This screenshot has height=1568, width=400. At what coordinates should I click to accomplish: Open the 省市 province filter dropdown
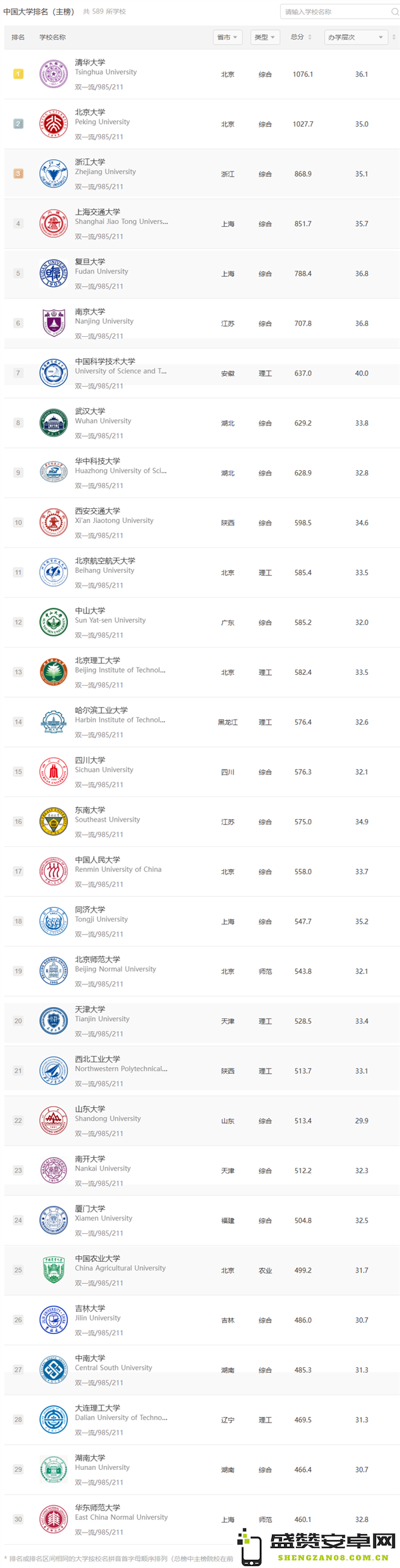tap(227, 37)
